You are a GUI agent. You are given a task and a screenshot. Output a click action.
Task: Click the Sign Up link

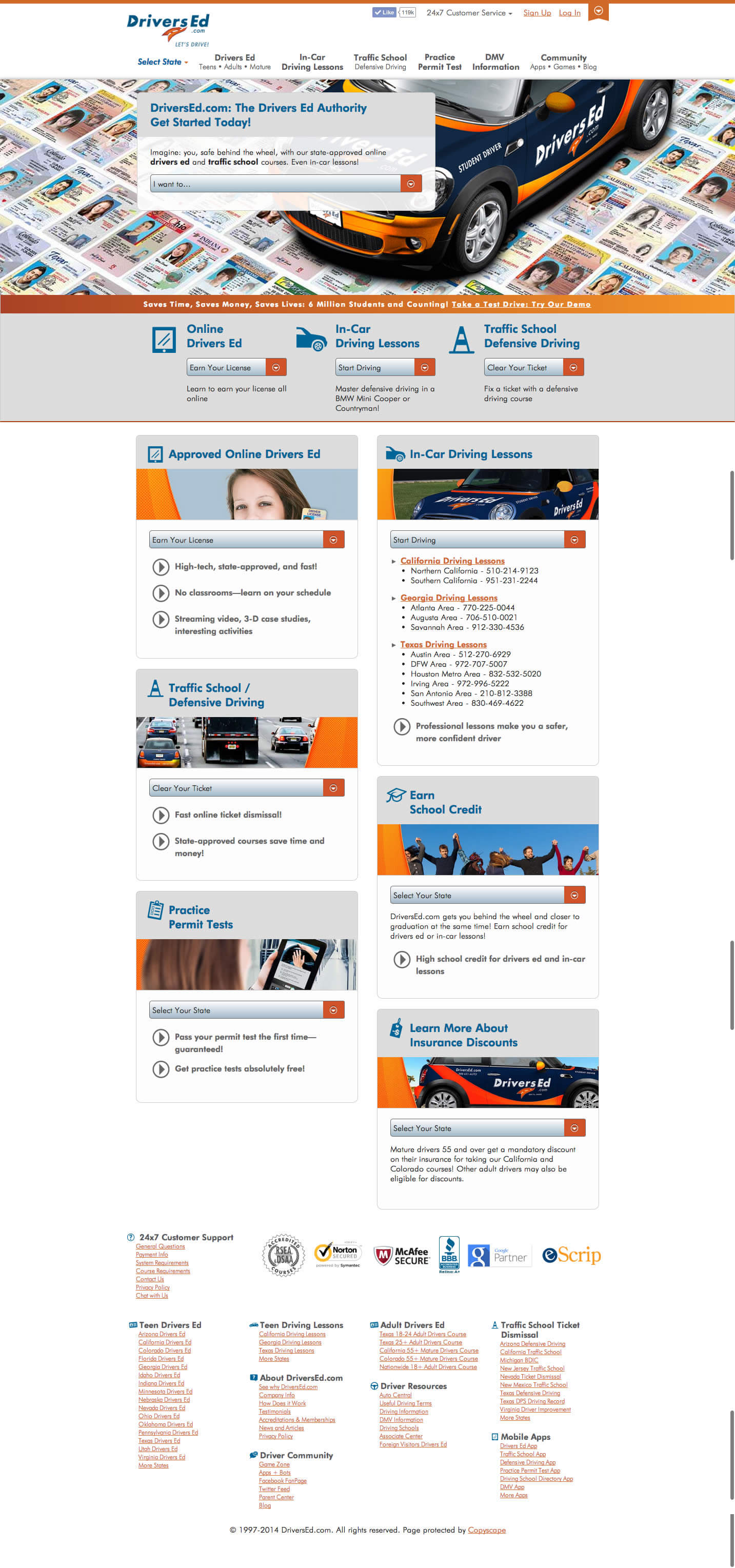pyautogui.click(x=537, y=13)
